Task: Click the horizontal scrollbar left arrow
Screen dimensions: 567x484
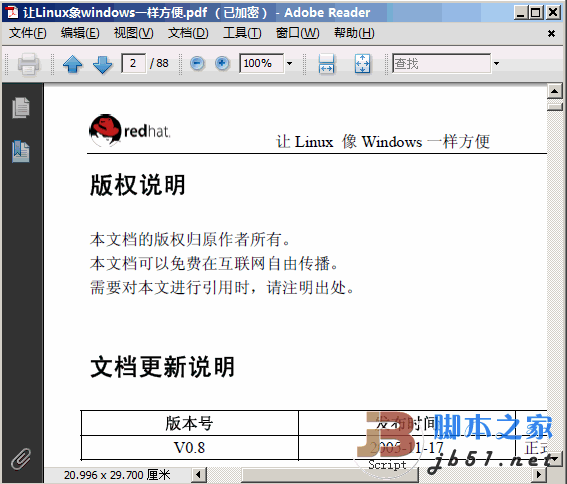Action: coord(198,474)
